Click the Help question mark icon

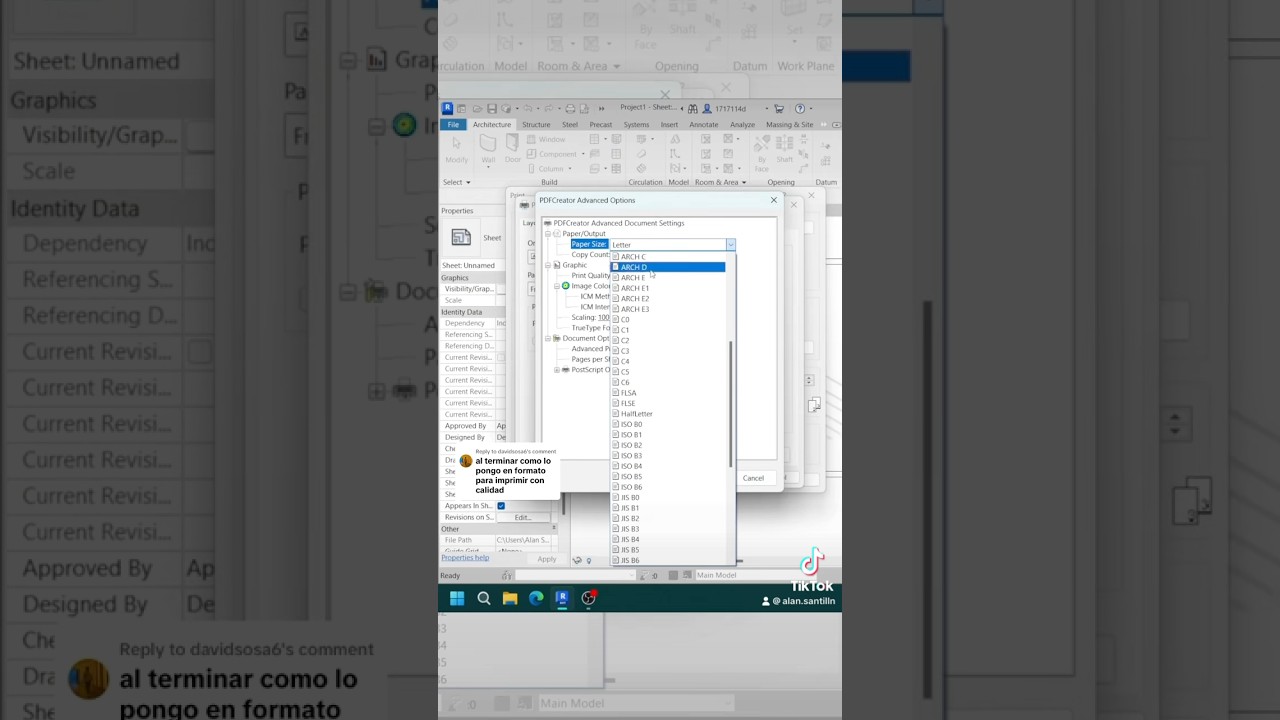(800, 108)
